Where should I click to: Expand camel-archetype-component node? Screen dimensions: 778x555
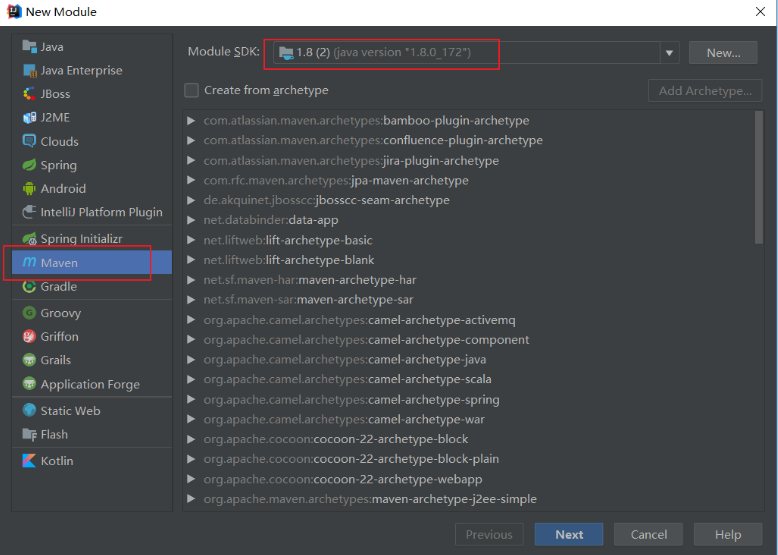191,340
